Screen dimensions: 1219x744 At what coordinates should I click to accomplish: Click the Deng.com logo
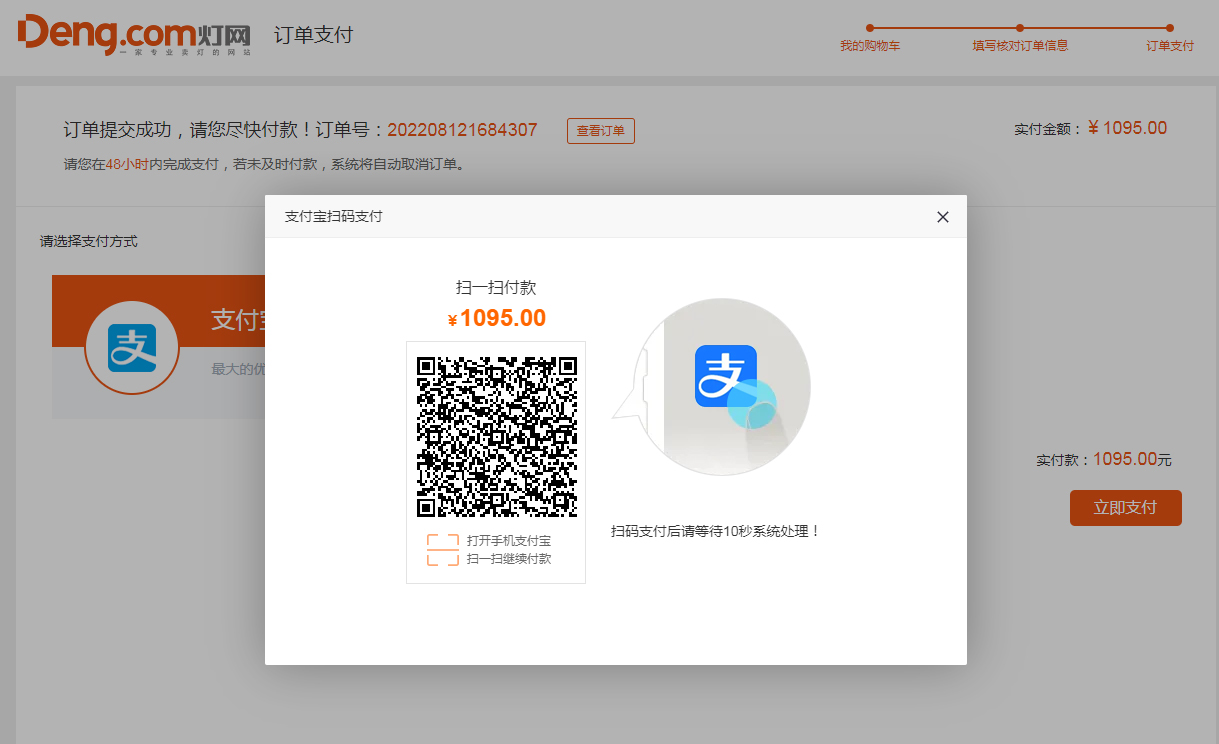tap(134, 34)
